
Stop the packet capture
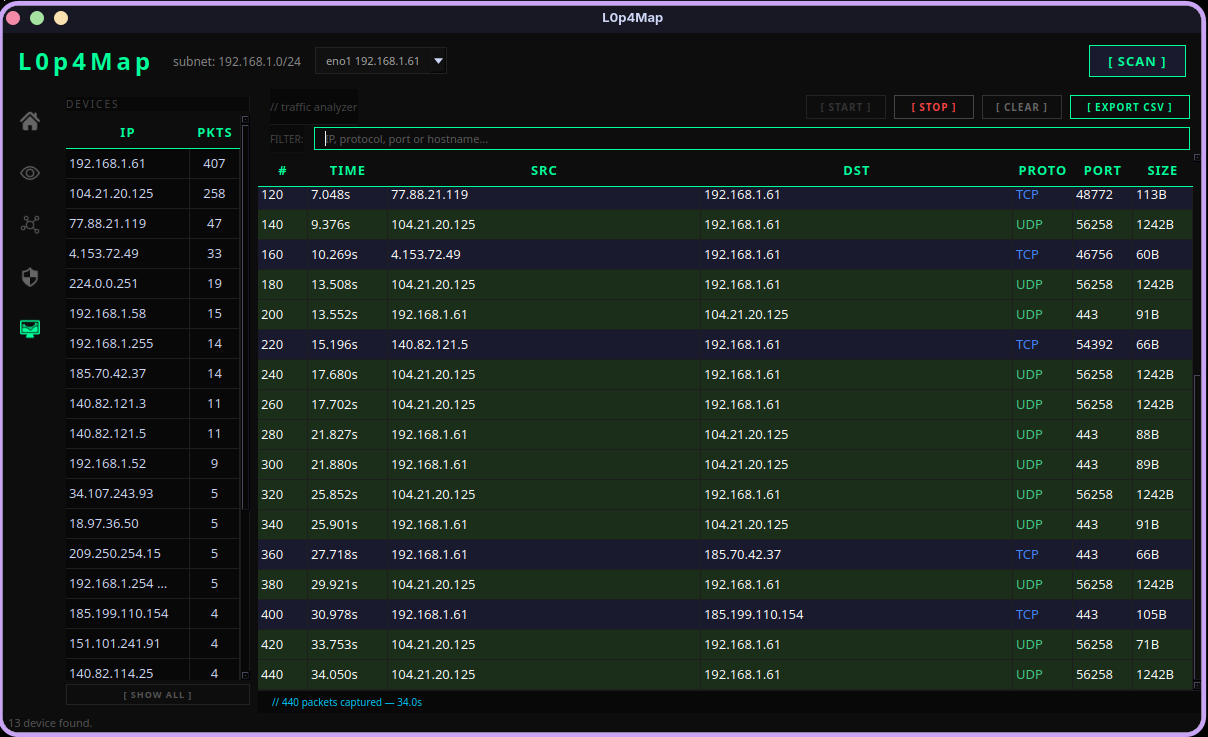pyautogui.click(x=934, y=107)
